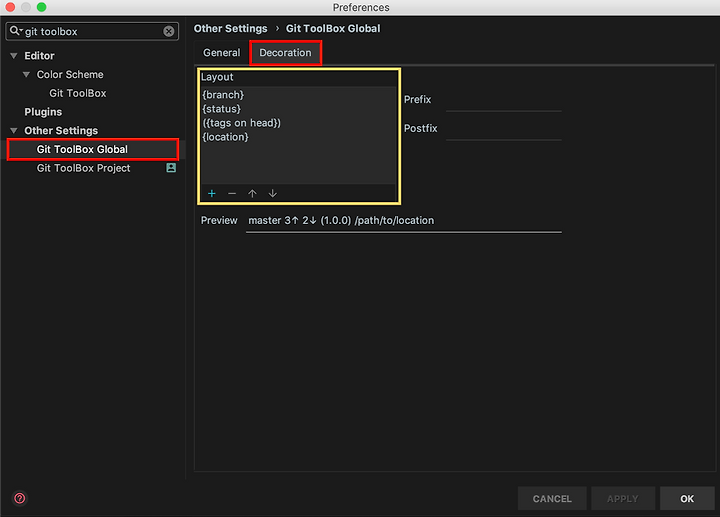Click the git toolbox search field
Image resolution: width=720 pixels, height=517 pixels.
click(92, 31)
